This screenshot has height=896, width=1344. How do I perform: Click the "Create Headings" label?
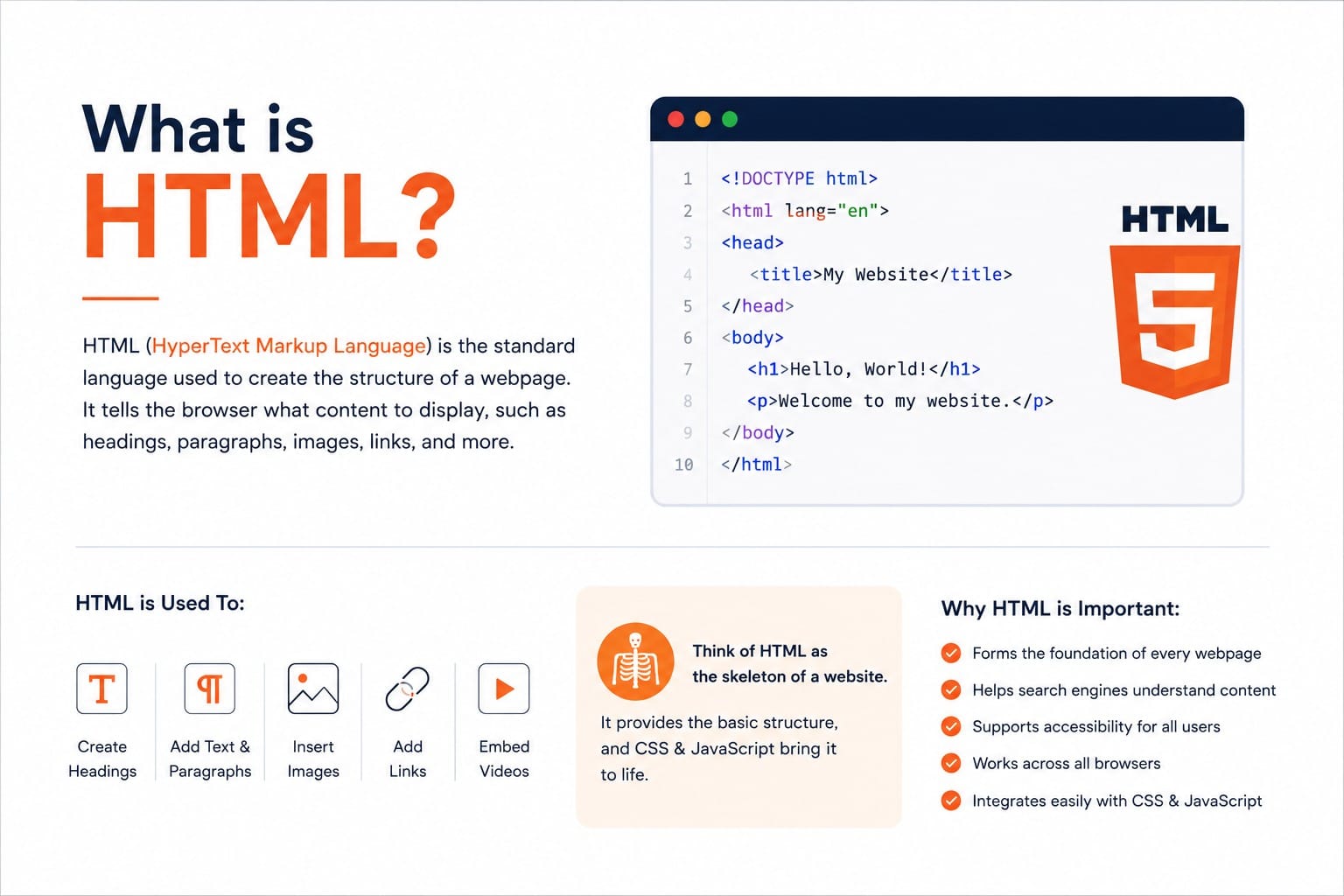pyautogui.click(x=102, y=759)
